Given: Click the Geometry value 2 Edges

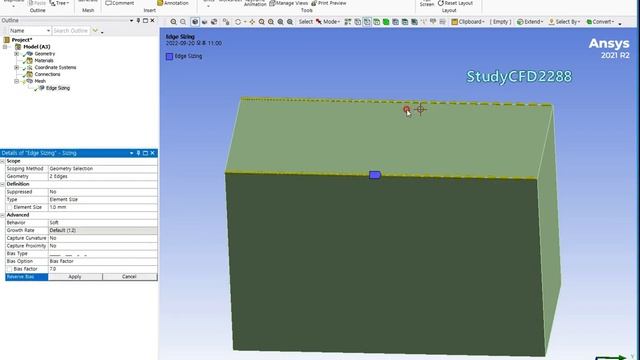Looking at the screenshot, I should [x=102, y=176].
